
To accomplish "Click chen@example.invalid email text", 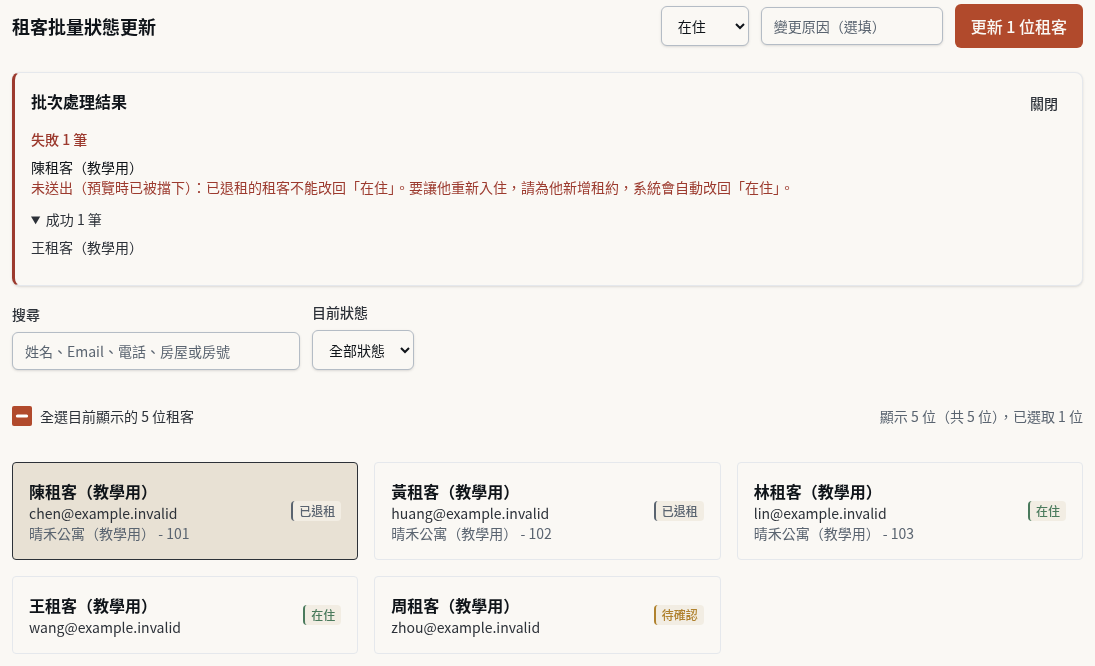I will [103, 514].
